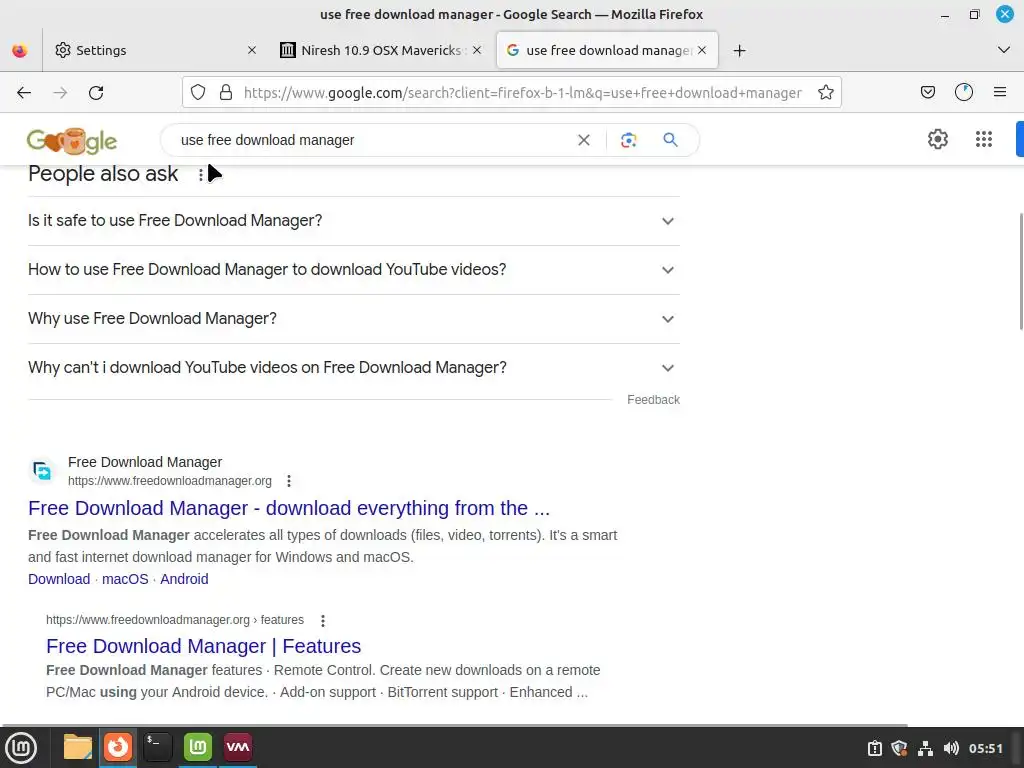Screen dimensions: 1024x768
Task: Open 'Free Download Manager - download everything' result
Action: [x=289, y=508]
